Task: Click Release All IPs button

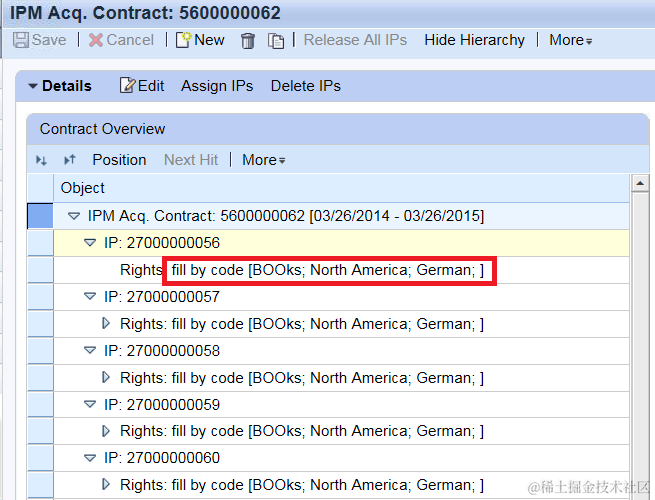Action: coord(355,40)
